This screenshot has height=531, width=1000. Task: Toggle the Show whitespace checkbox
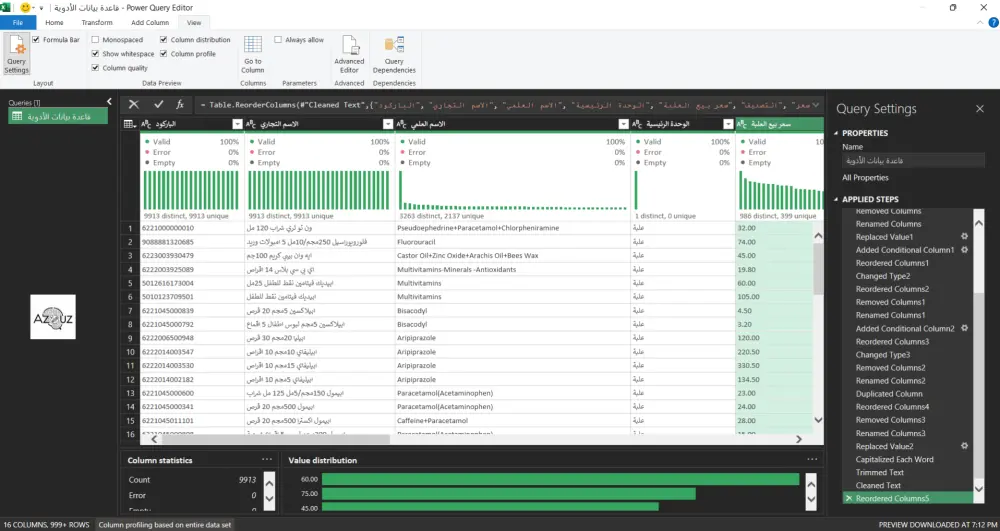click(x=95, y=54)
